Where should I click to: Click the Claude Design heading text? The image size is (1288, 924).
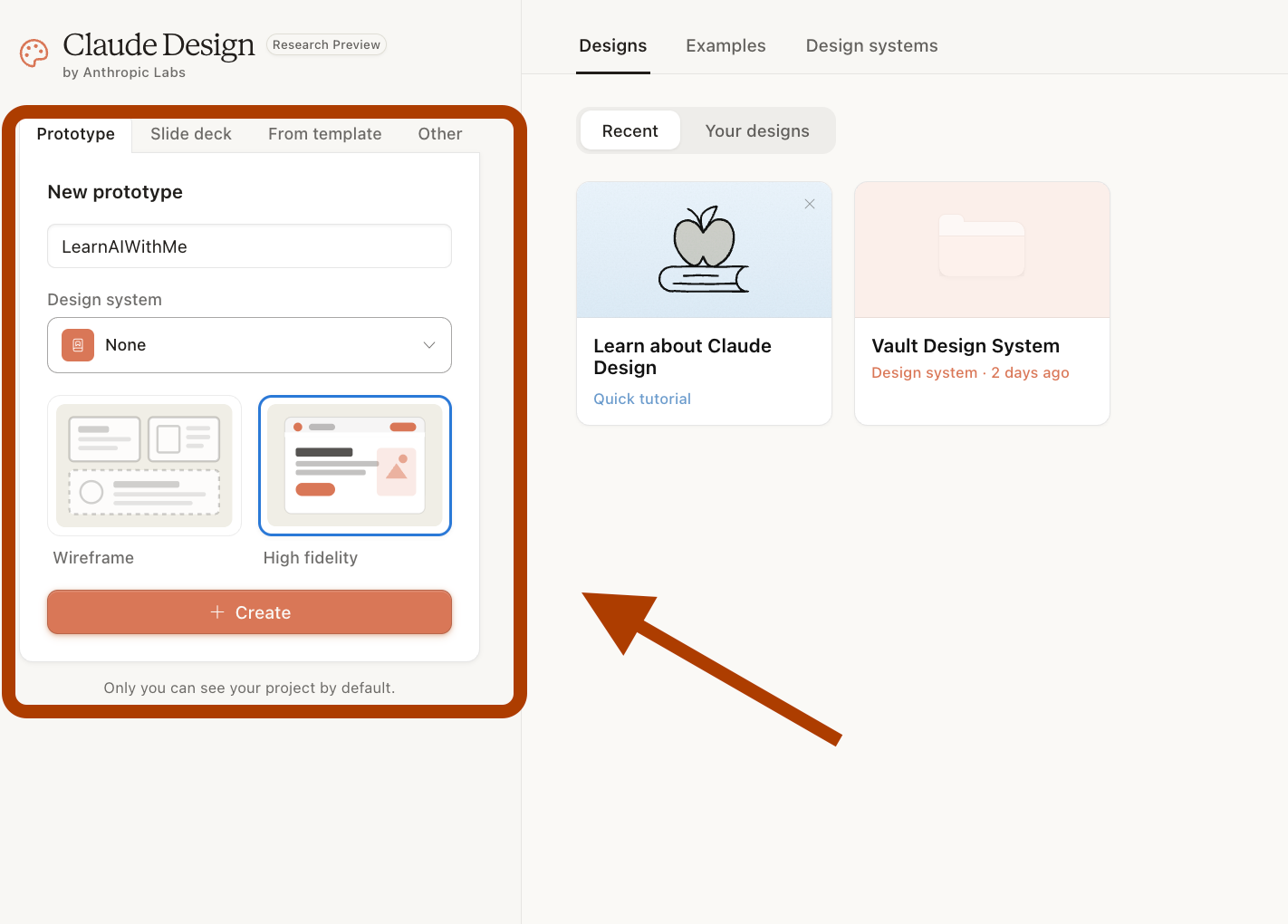tap(159, 44)
